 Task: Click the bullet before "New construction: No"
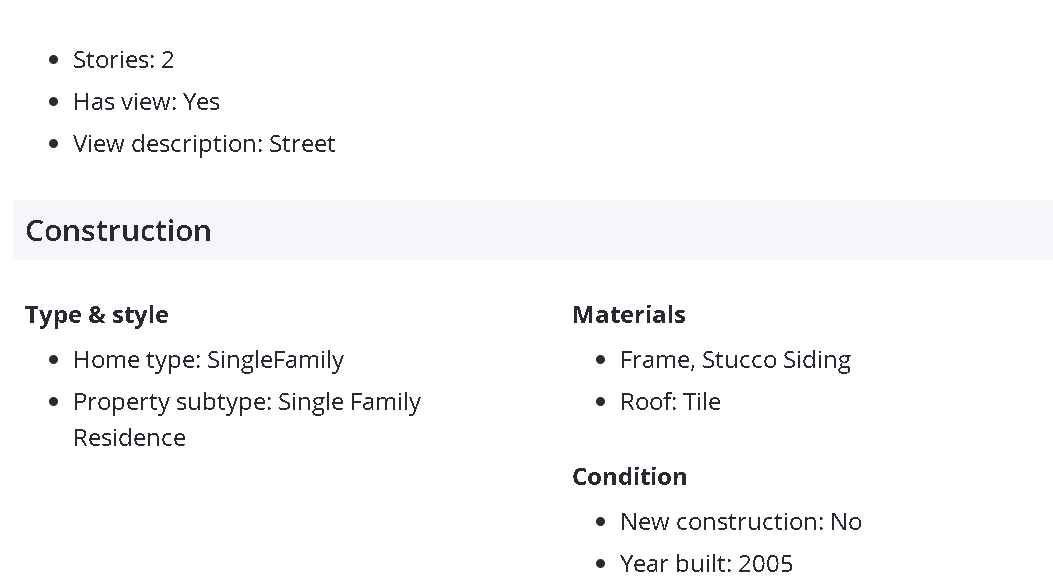(601, 523)
